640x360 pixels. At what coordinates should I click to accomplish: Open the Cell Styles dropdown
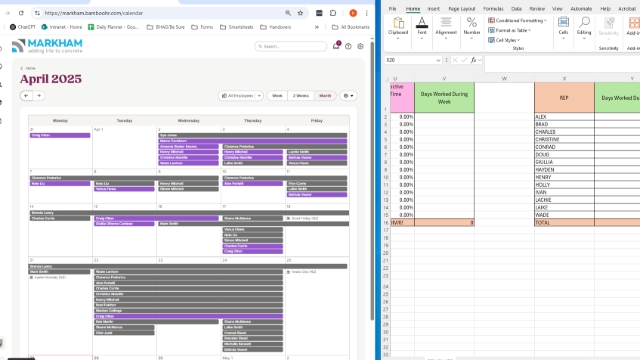[504, 40]
